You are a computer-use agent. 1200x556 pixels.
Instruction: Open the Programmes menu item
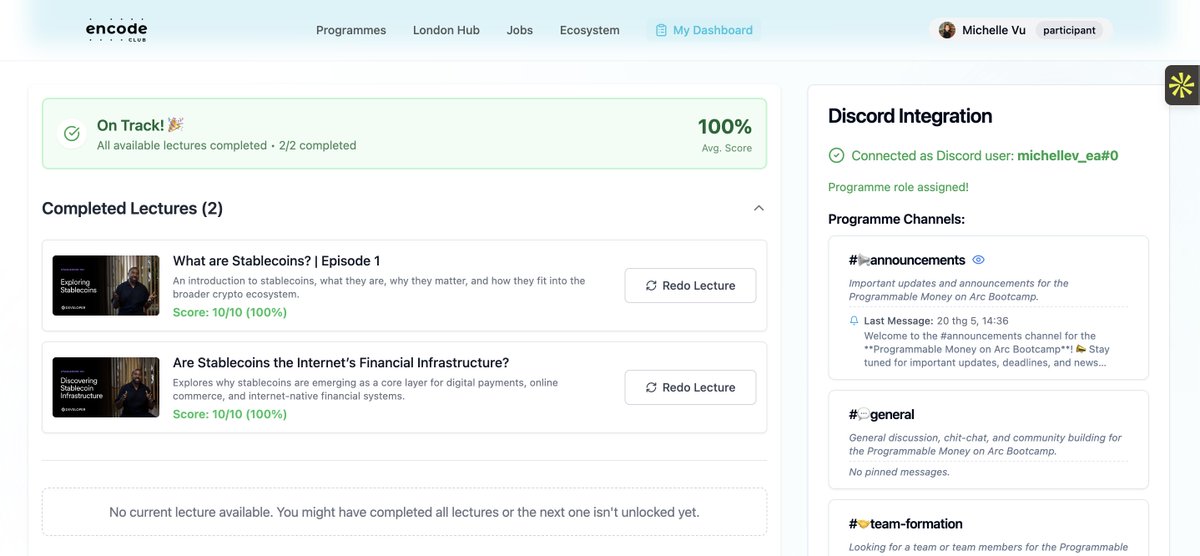click(x=351, y=30)
